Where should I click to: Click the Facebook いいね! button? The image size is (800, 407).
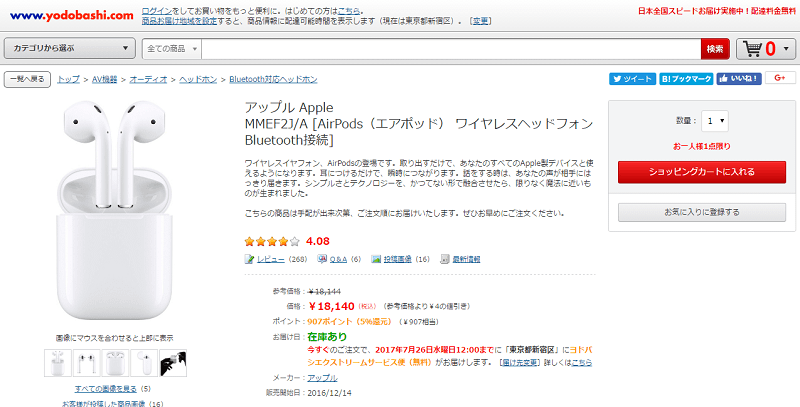739,79
